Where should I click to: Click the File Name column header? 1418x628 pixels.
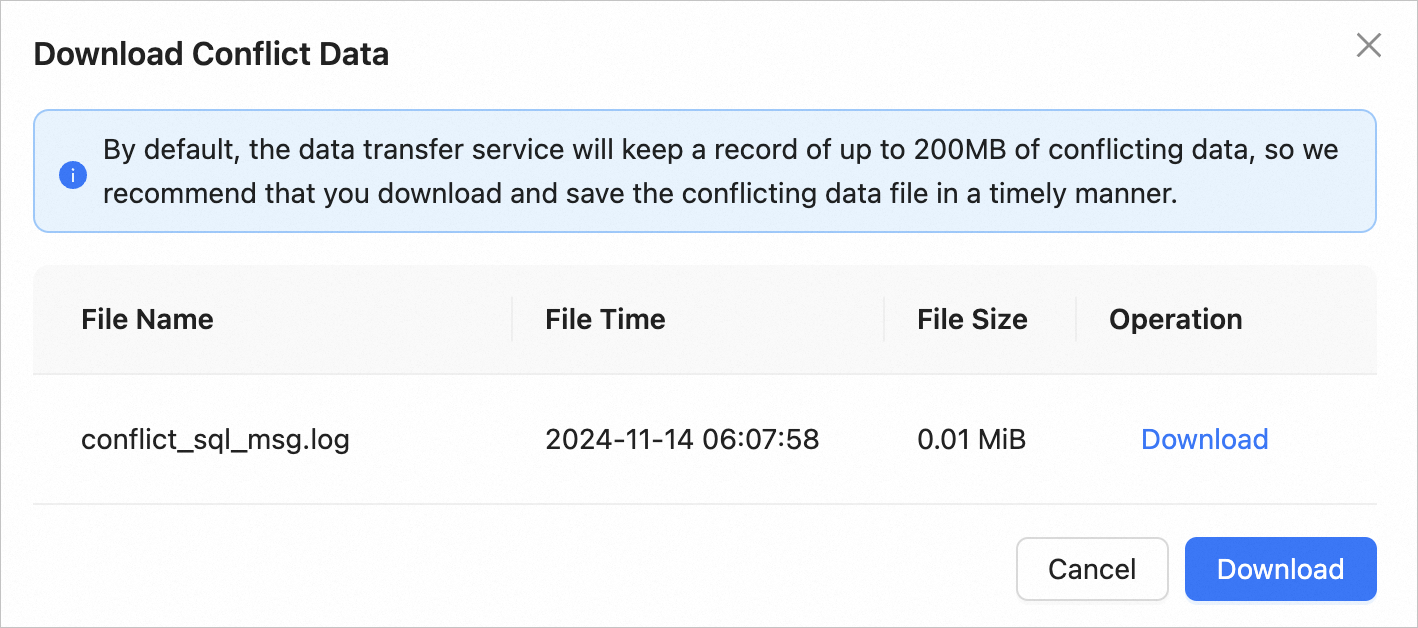point(147,319)
